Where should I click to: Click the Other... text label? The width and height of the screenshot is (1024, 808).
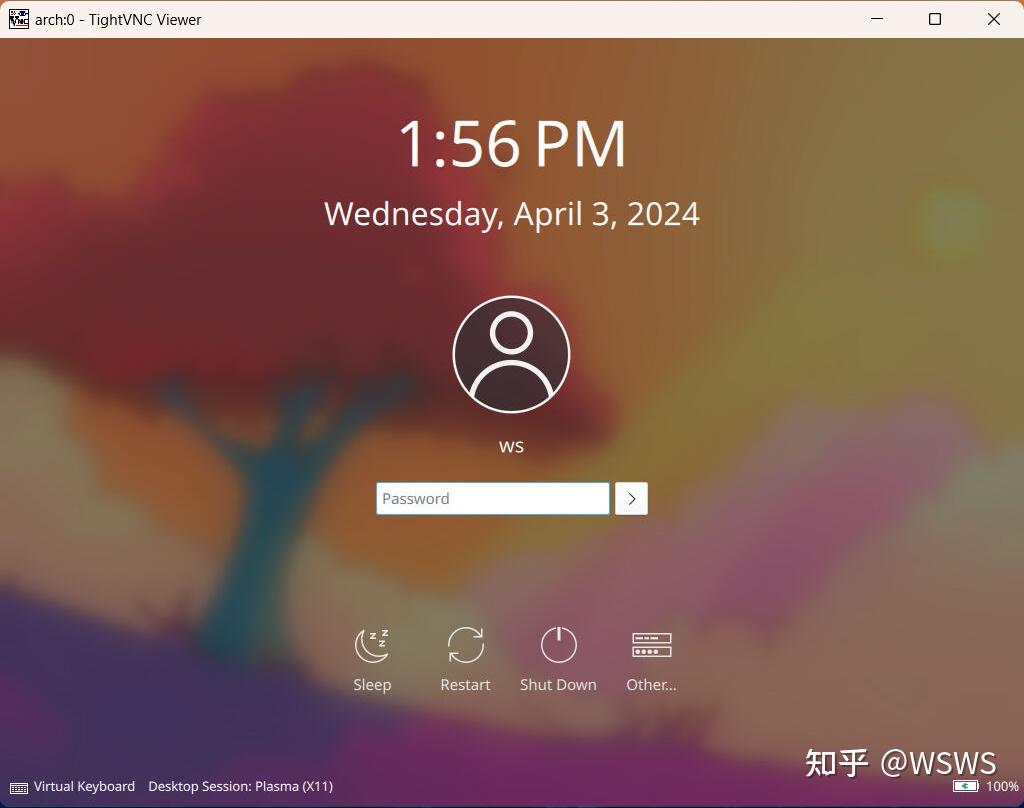click(651, 684)
